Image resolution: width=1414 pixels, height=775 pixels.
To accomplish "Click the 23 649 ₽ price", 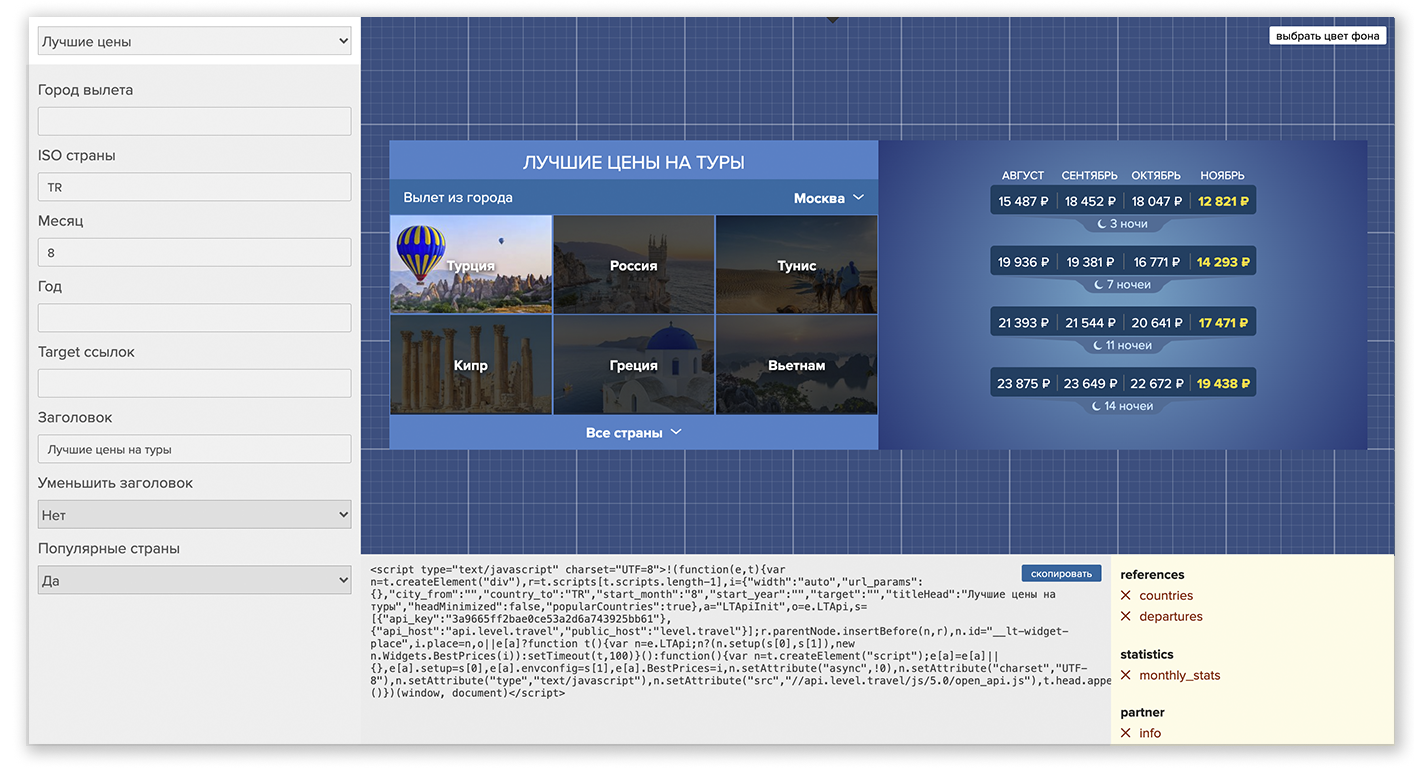I will pos(1090,383).
